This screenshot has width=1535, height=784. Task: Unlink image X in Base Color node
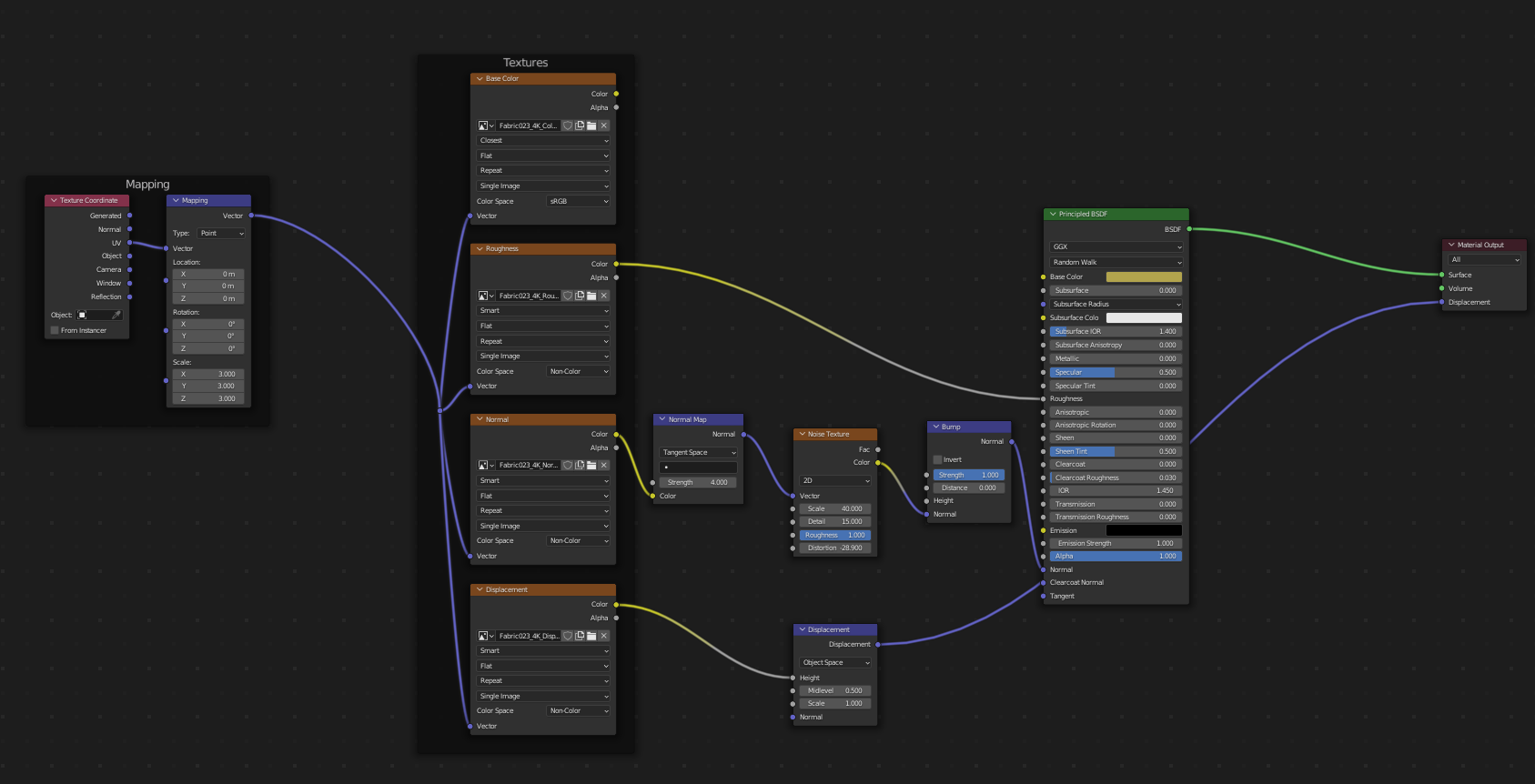603,126
